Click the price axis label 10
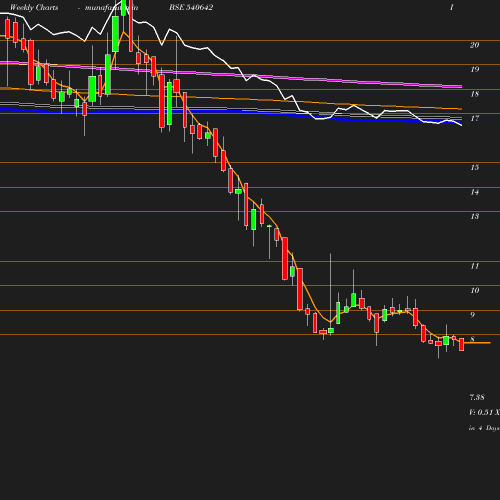 (x=475, y=290)
